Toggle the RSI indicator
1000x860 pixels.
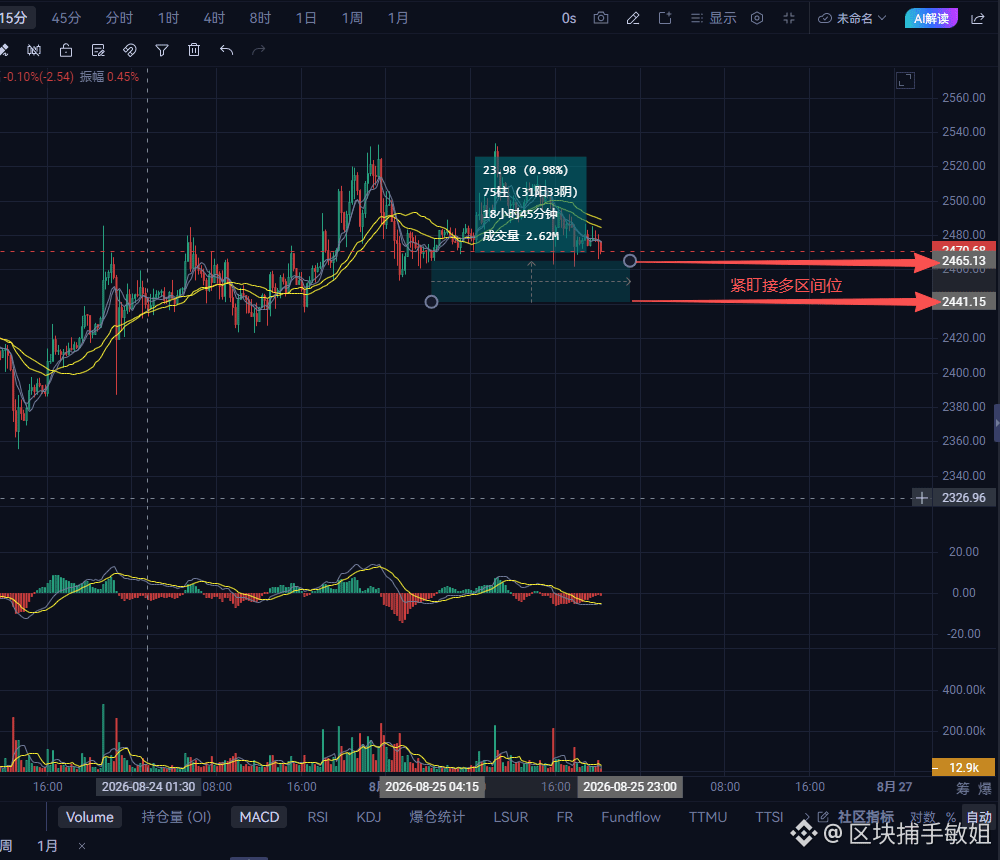pyautogui.click(x=318, y=817)
